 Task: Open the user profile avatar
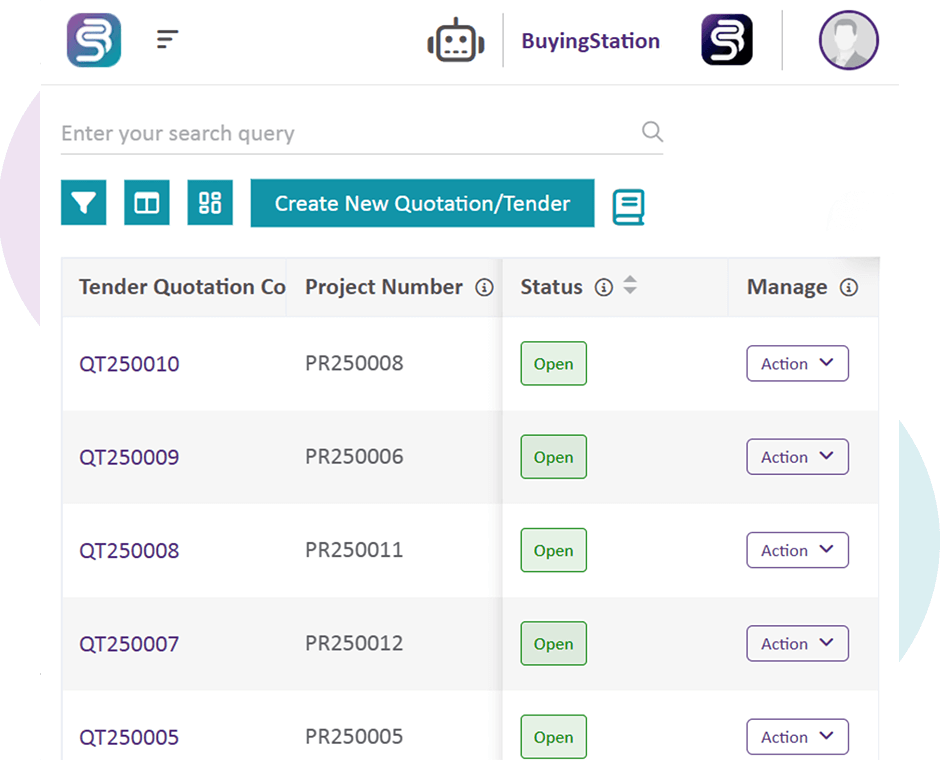pyautogui.click(x=848, y=41)
